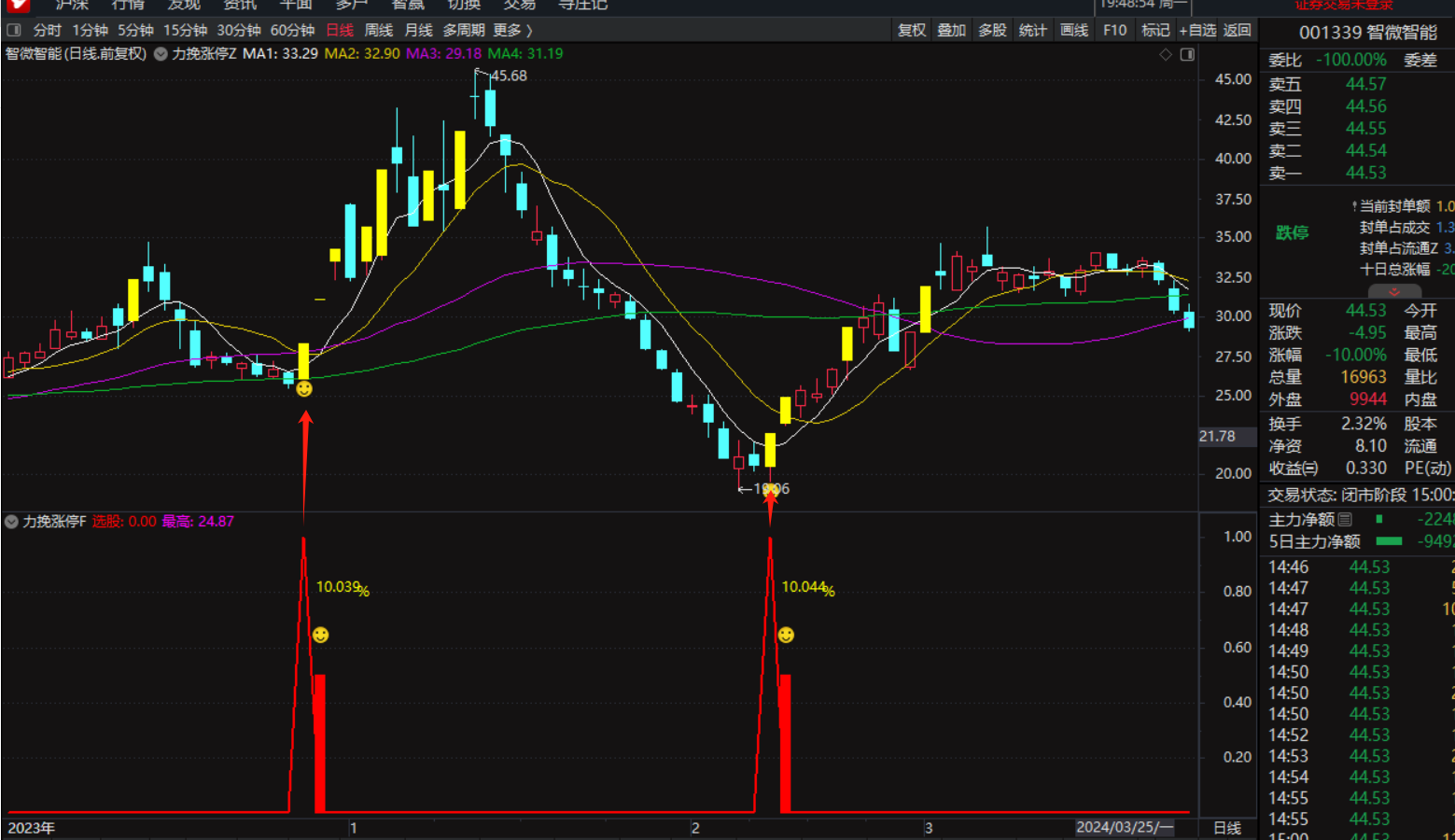Select the 60分钟 period tab
Viewport: 1455px width, 840px height.
coord(292,30)
